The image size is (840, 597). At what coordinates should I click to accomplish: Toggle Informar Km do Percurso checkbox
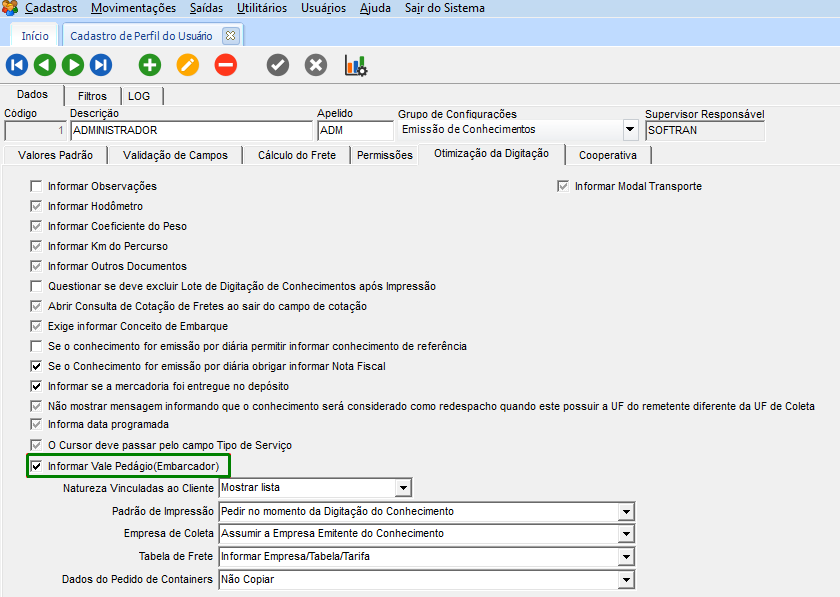[x=36, y=246]
